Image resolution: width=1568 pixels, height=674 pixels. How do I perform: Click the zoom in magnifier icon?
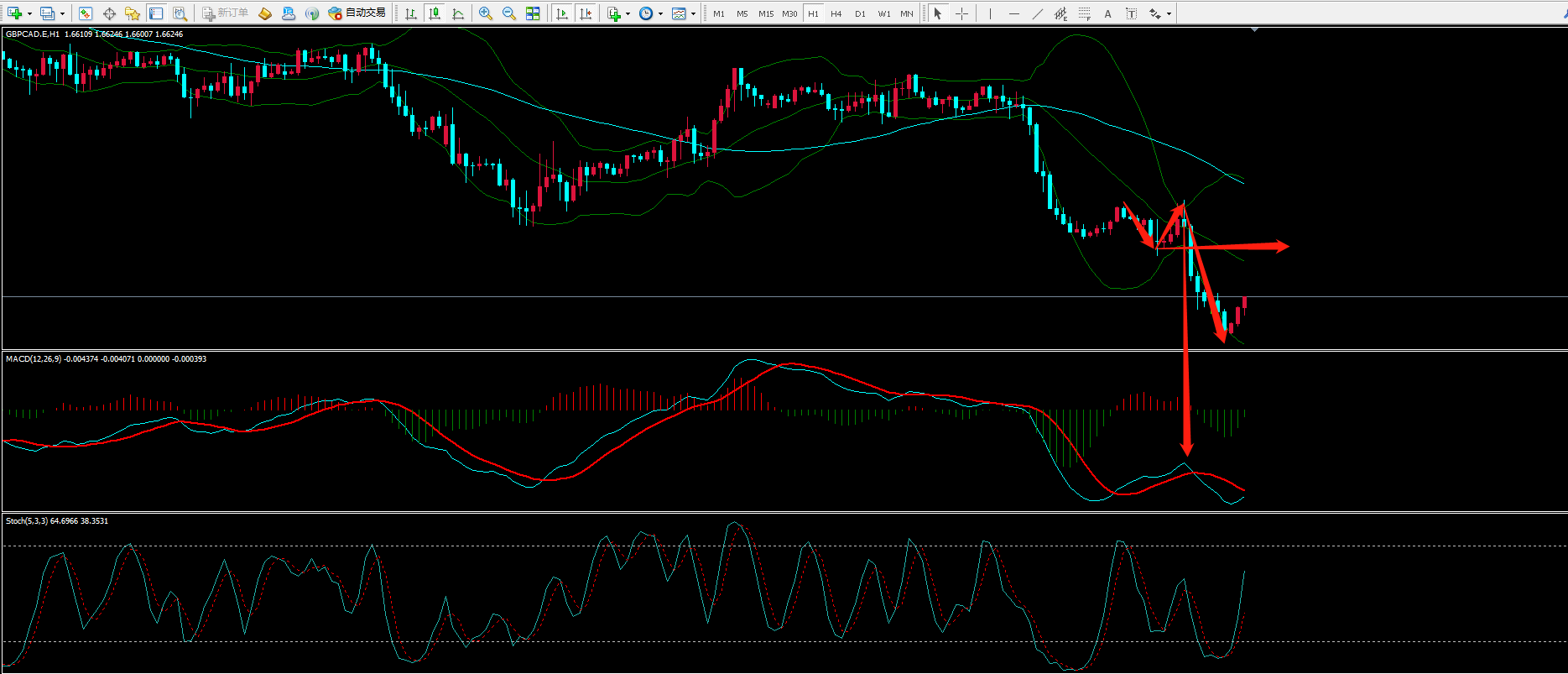(485, 13)
